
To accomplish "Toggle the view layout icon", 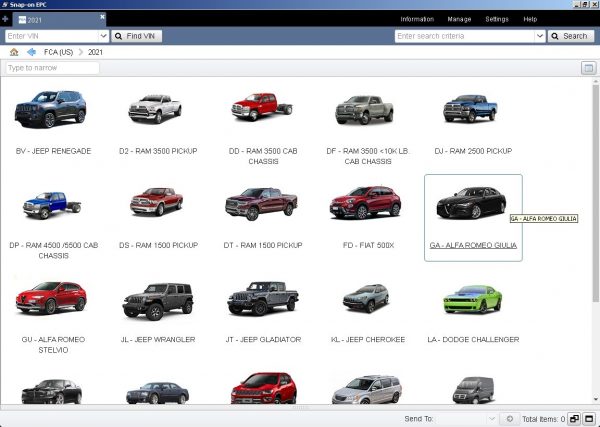I will click(x=588, y=68).
